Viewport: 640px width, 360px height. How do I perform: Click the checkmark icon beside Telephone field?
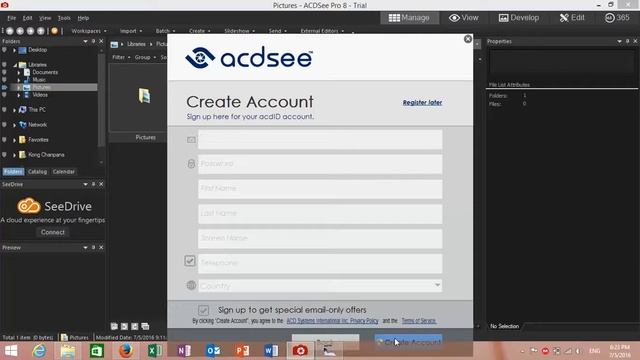pyautogui.click(x=190, y=261)
